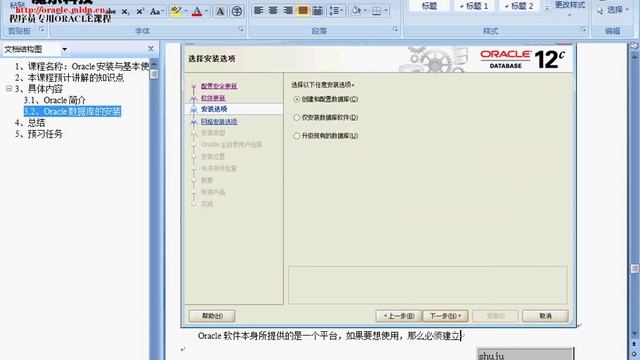The height and width of the screenshot is (360, 640).
Task: Toggle character shading (A) button
Action: click(x=220, y=11)
